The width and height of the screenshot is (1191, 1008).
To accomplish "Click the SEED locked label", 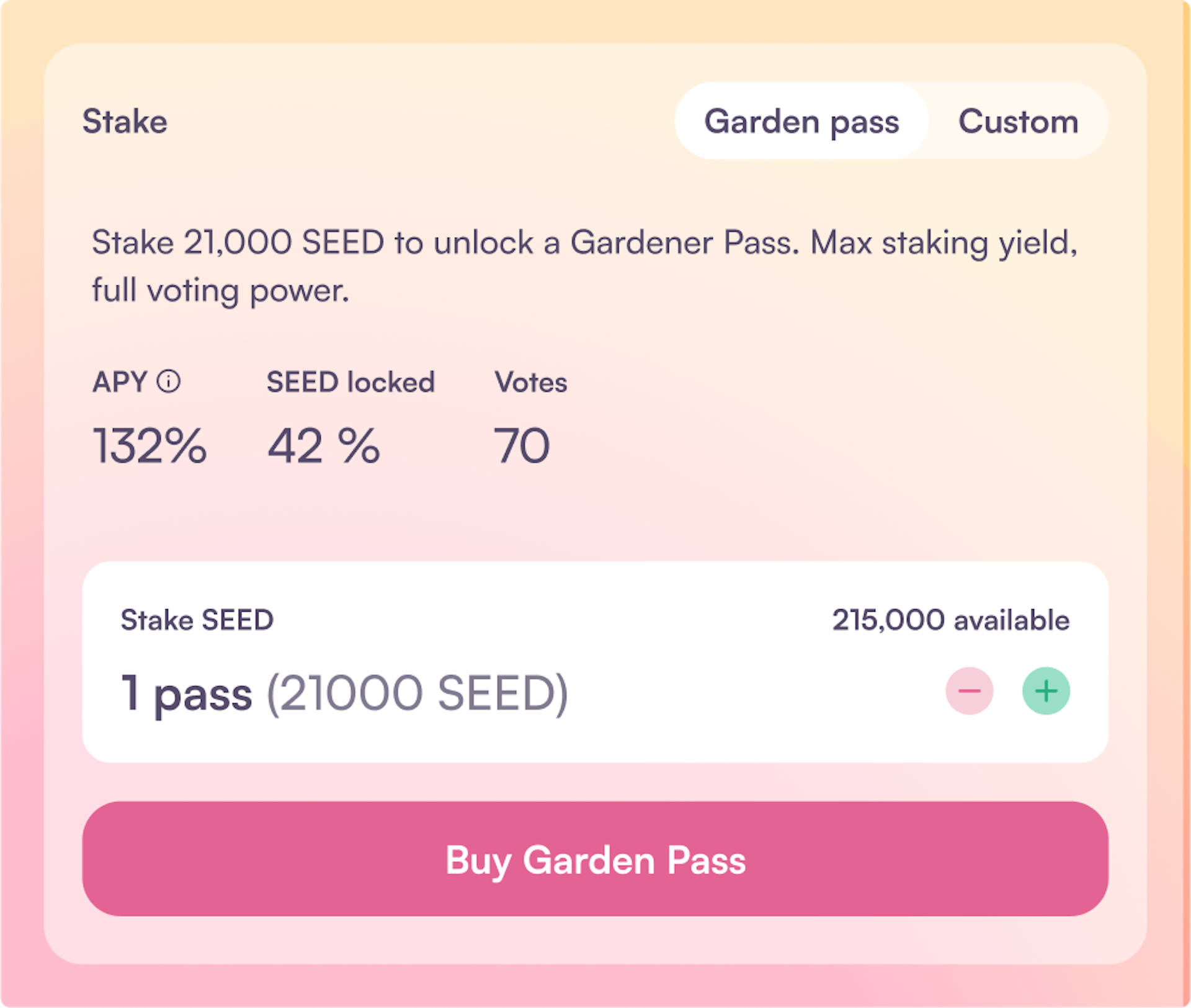I will (350, 381).
